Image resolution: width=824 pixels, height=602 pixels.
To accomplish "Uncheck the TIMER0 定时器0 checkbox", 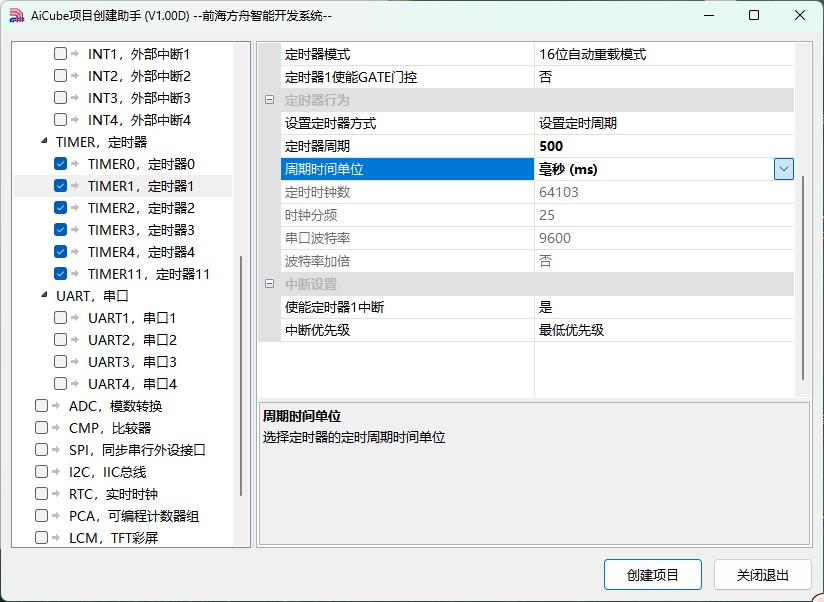I will click(x=60, y=163).
